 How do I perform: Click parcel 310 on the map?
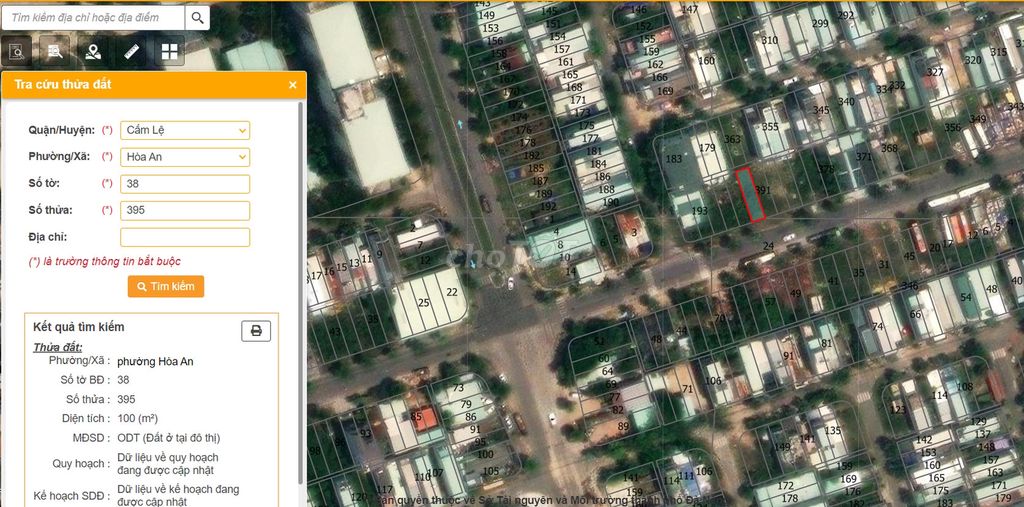[770, 40]
